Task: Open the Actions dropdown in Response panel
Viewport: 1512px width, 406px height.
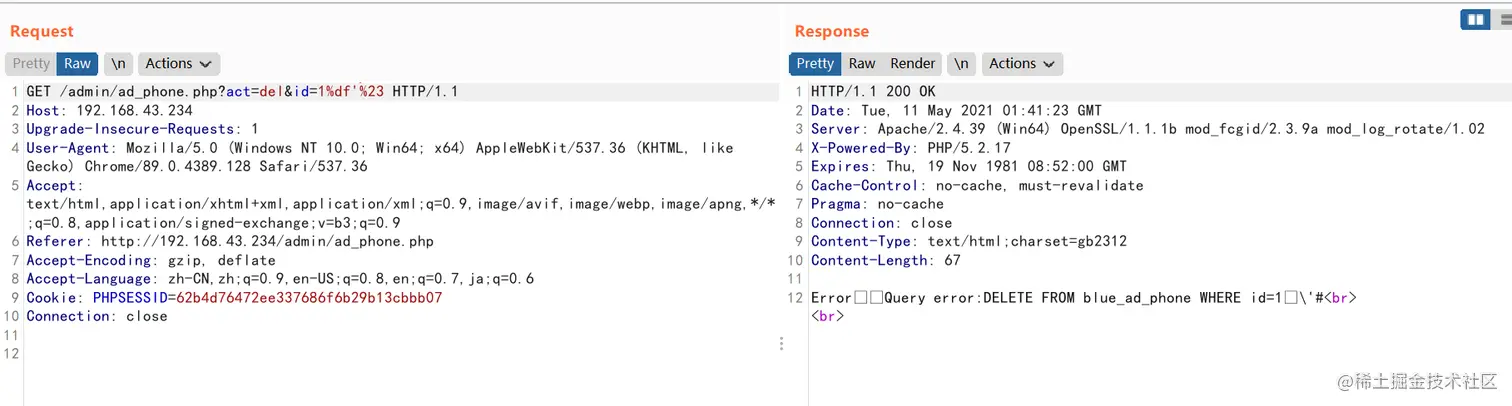Action: click(x=1022, y=63)
